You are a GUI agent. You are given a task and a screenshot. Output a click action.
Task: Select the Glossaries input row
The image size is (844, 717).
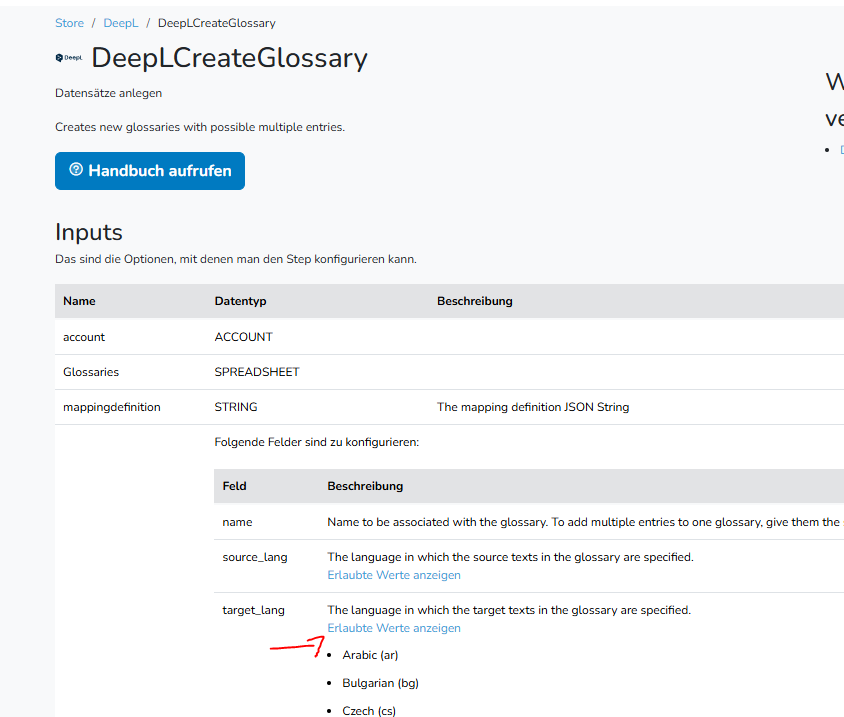pos(91,372)
